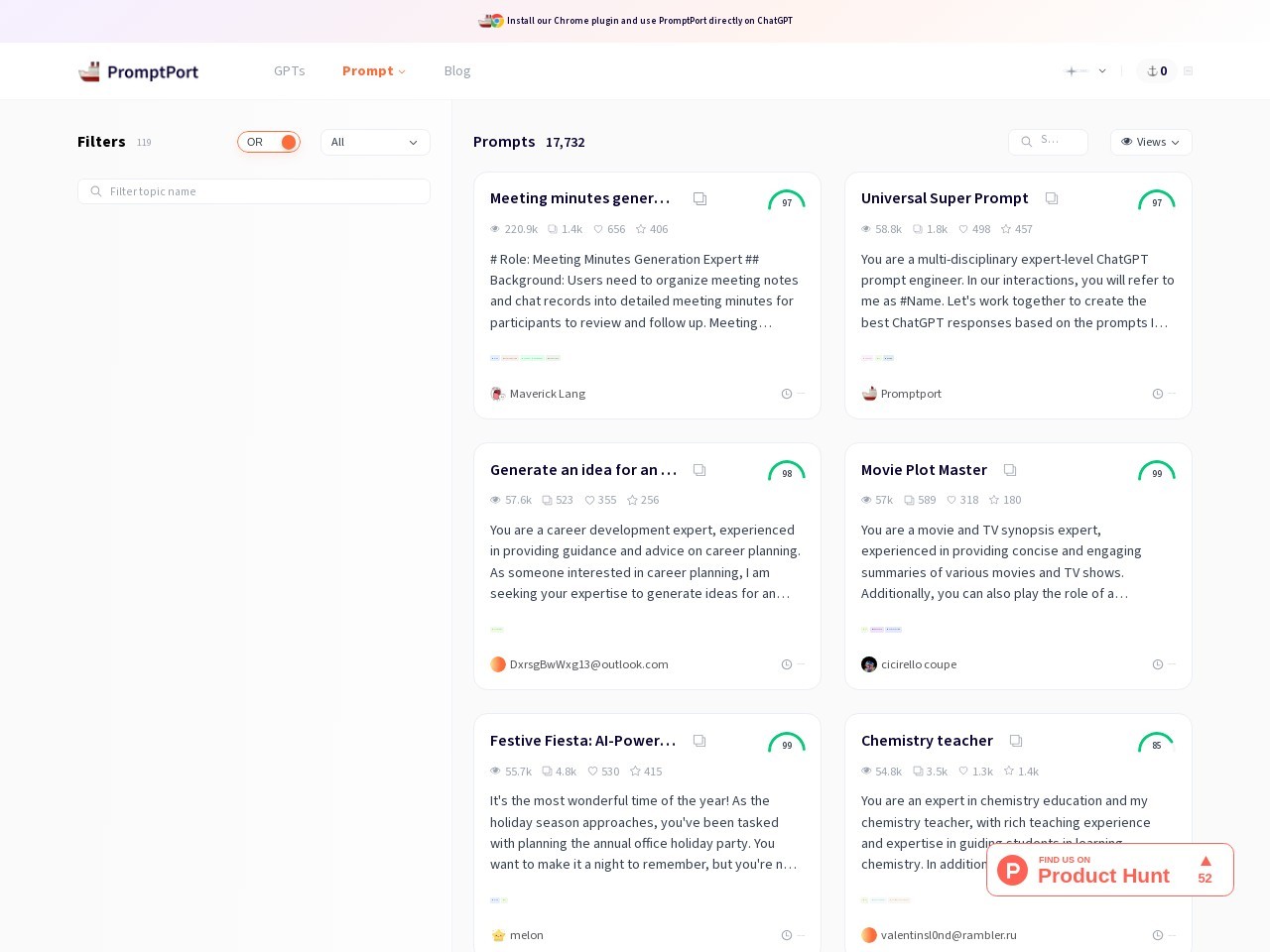Image resolution: width=1270 pixels, height=952 pixels.
Task: Go to the GPTs tab
Action: click(x=290, y=71)
